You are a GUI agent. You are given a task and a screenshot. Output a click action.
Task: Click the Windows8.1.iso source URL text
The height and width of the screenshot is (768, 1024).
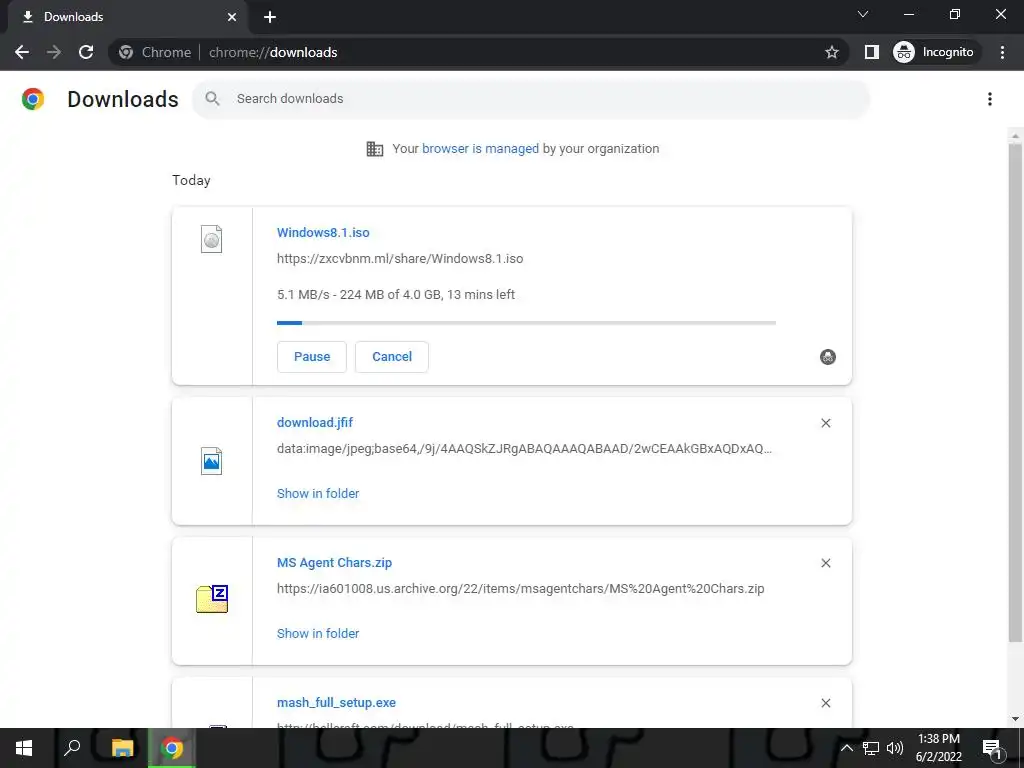click(x=400, y=259)
